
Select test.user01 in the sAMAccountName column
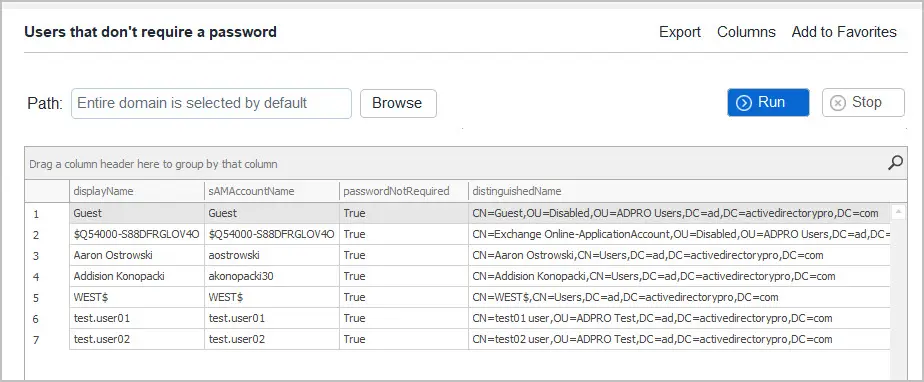coord(272,318)
